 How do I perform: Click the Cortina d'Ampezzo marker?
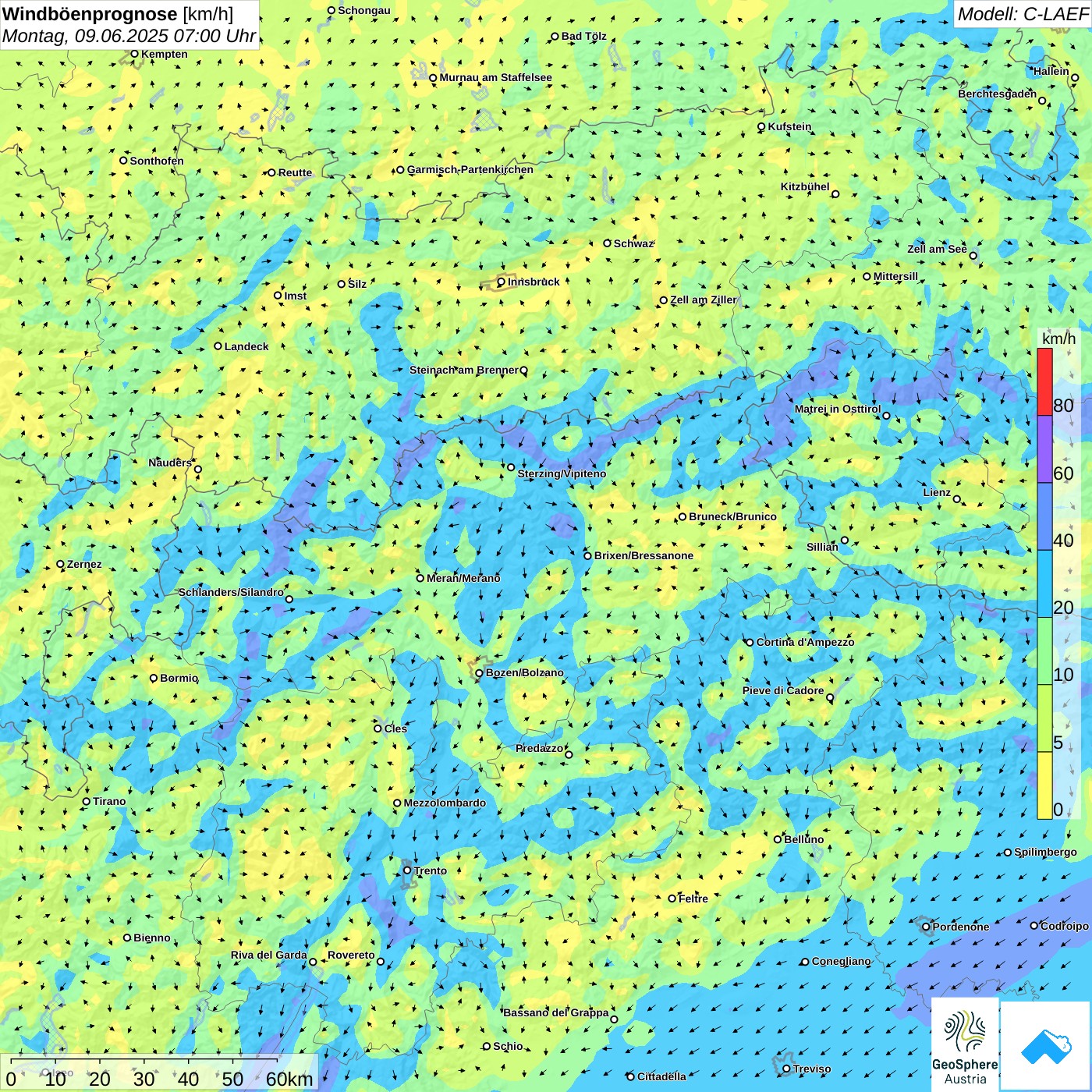click(750, 643)
